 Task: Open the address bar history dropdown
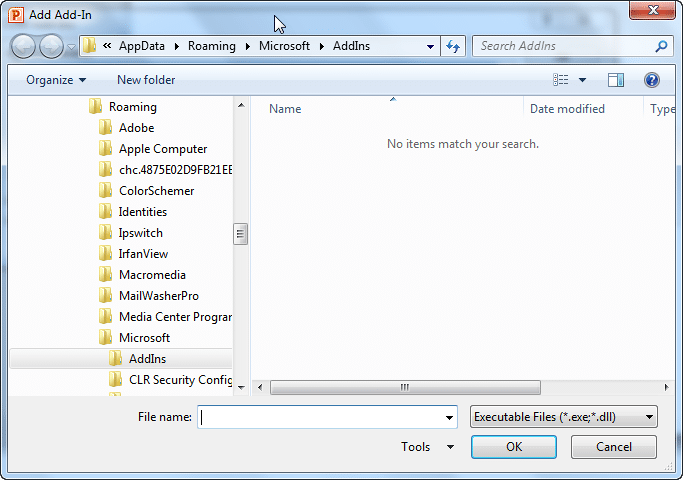[x=430, y=46]
